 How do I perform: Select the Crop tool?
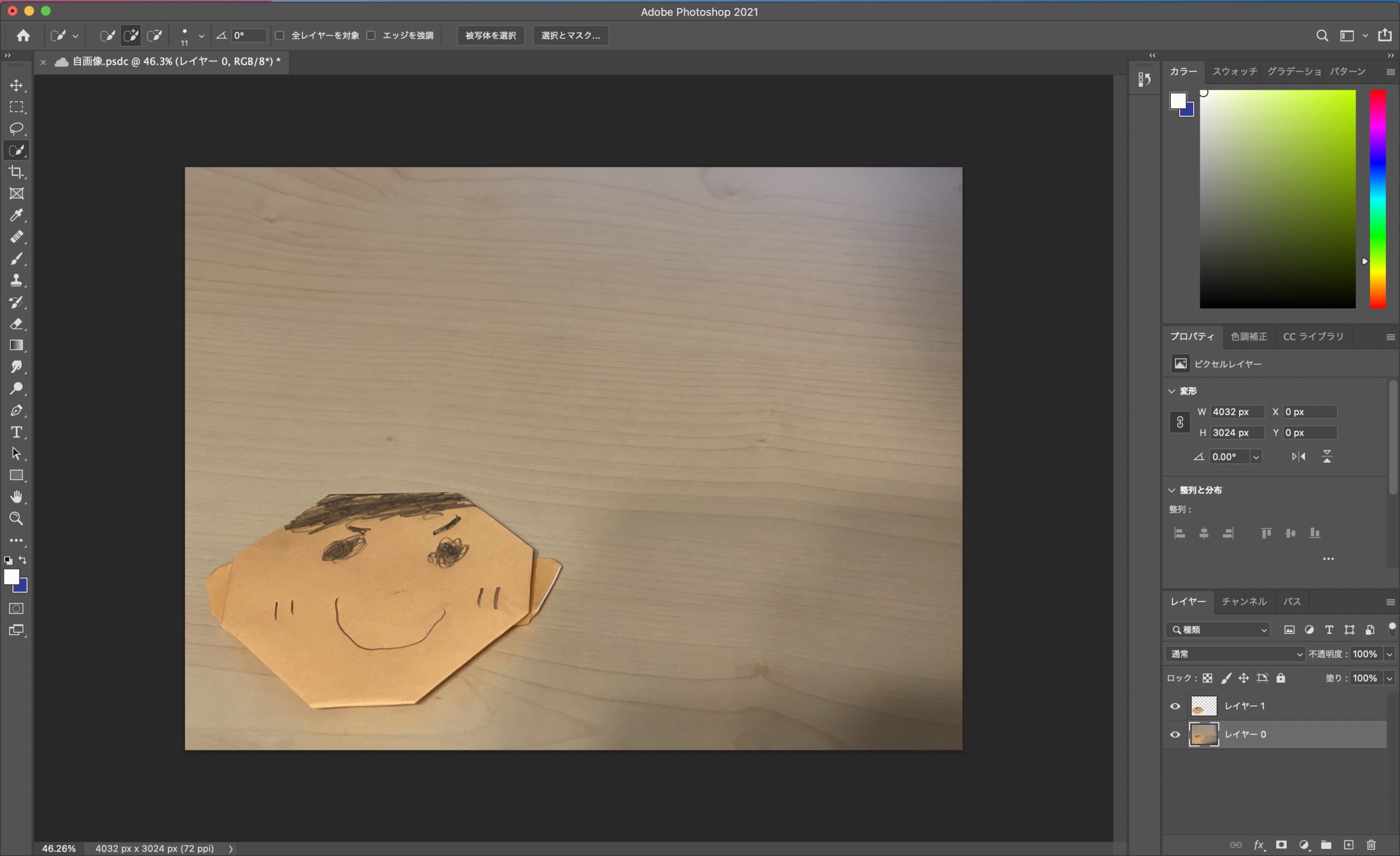point(16,172)
